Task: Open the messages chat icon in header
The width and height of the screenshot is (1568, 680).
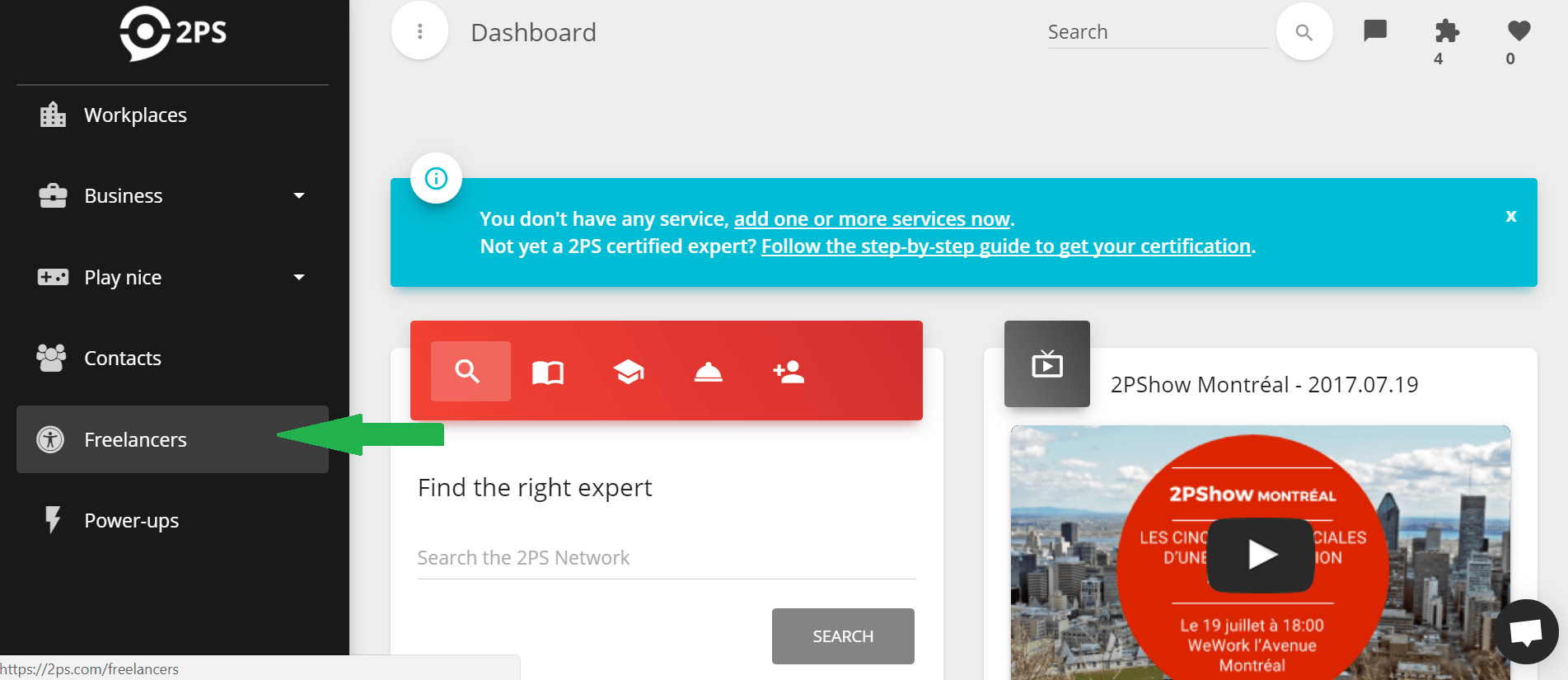Action: click(1375, 31)
